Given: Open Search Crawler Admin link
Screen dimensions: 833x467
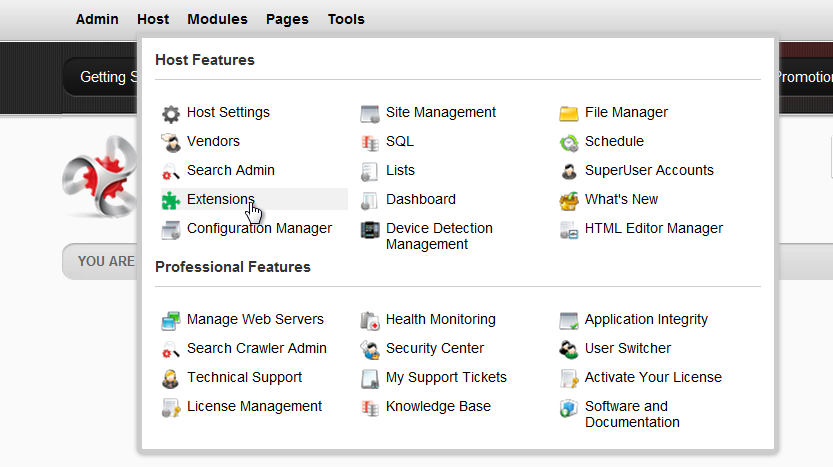Looking at the screenshot, I should [x=257, y=348].
